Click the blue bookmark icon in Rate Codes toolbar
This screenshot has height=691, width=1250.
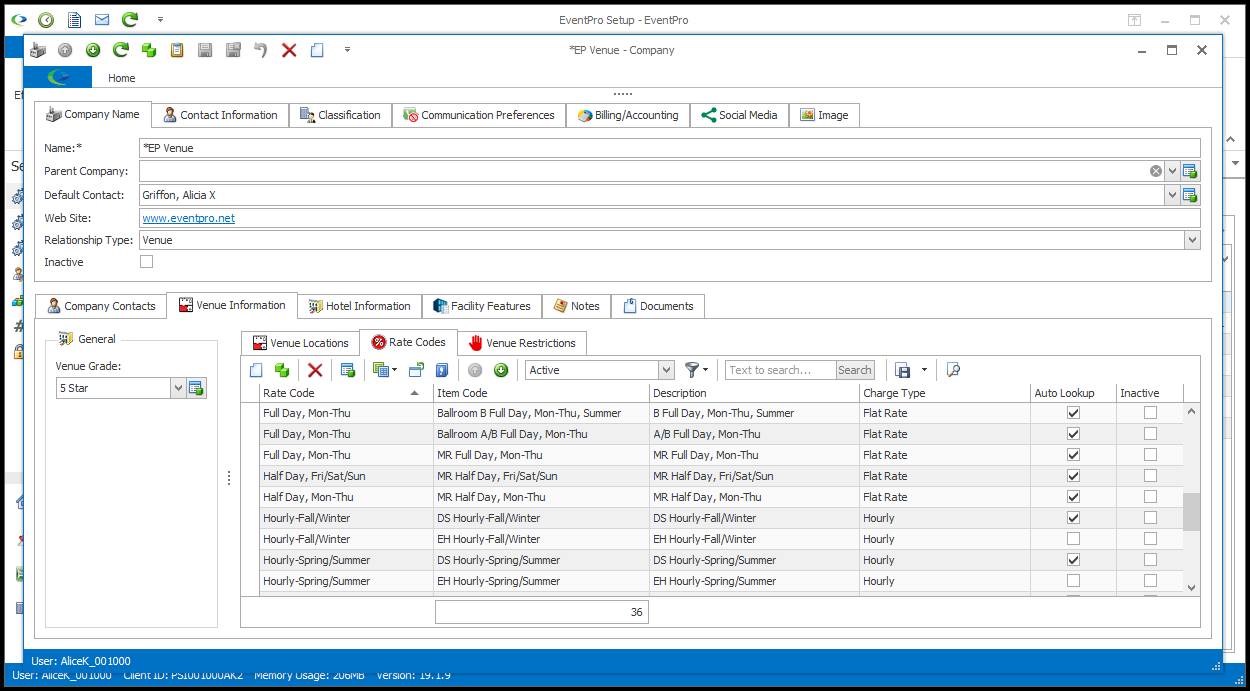(442, 370)
